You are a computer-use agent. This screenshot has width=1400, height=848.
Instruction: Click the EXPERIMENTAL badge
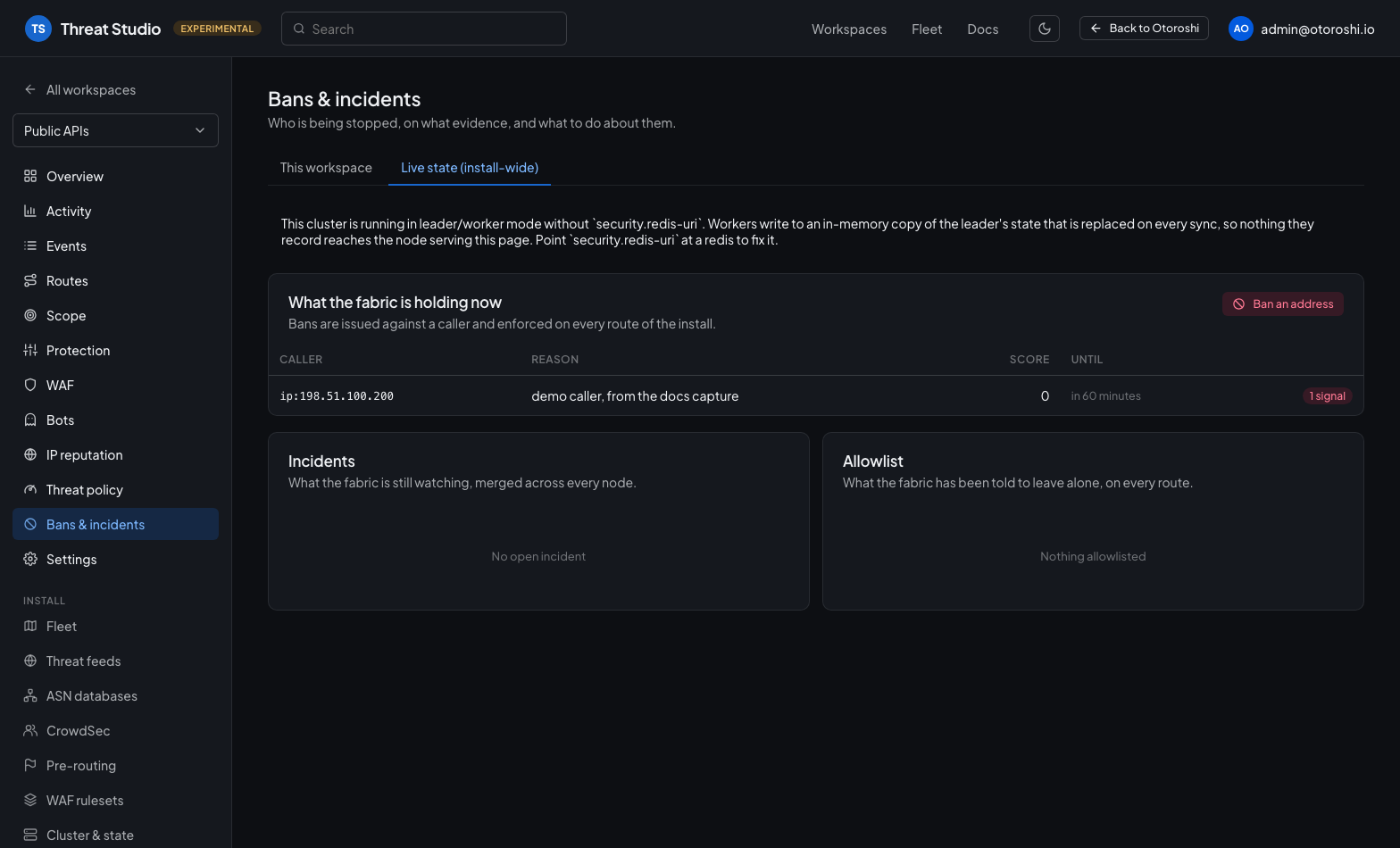pos(217,29)
